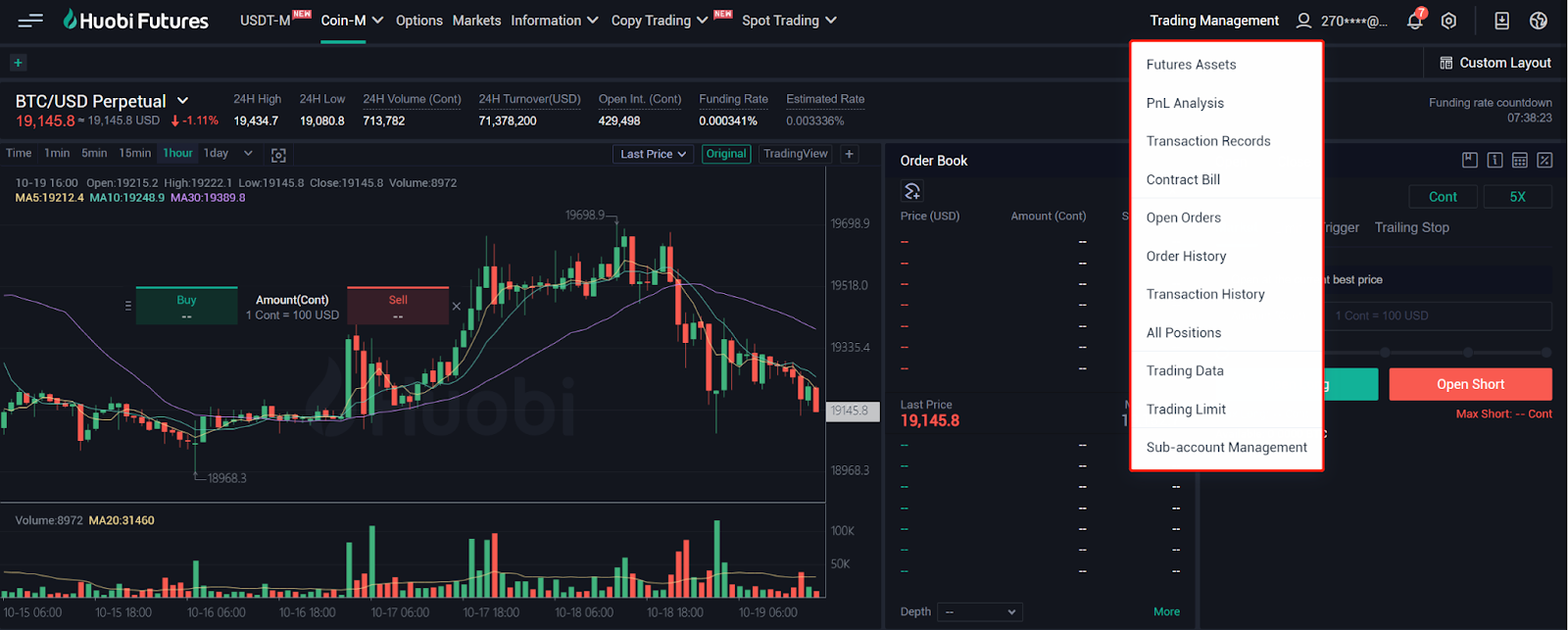The height and width of the screenshot is (630, 1568).
Task: Open the Depth selector dropdown
Action: [980, 612]
